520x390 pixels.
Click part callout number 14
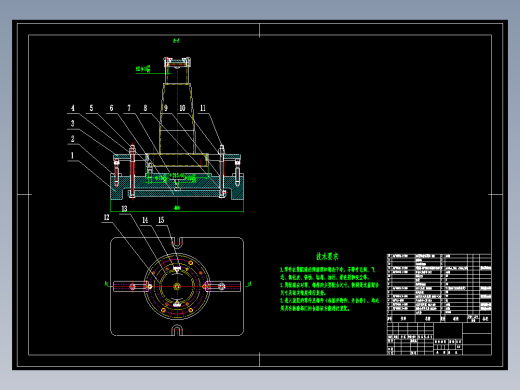click(x=145, y=220)
